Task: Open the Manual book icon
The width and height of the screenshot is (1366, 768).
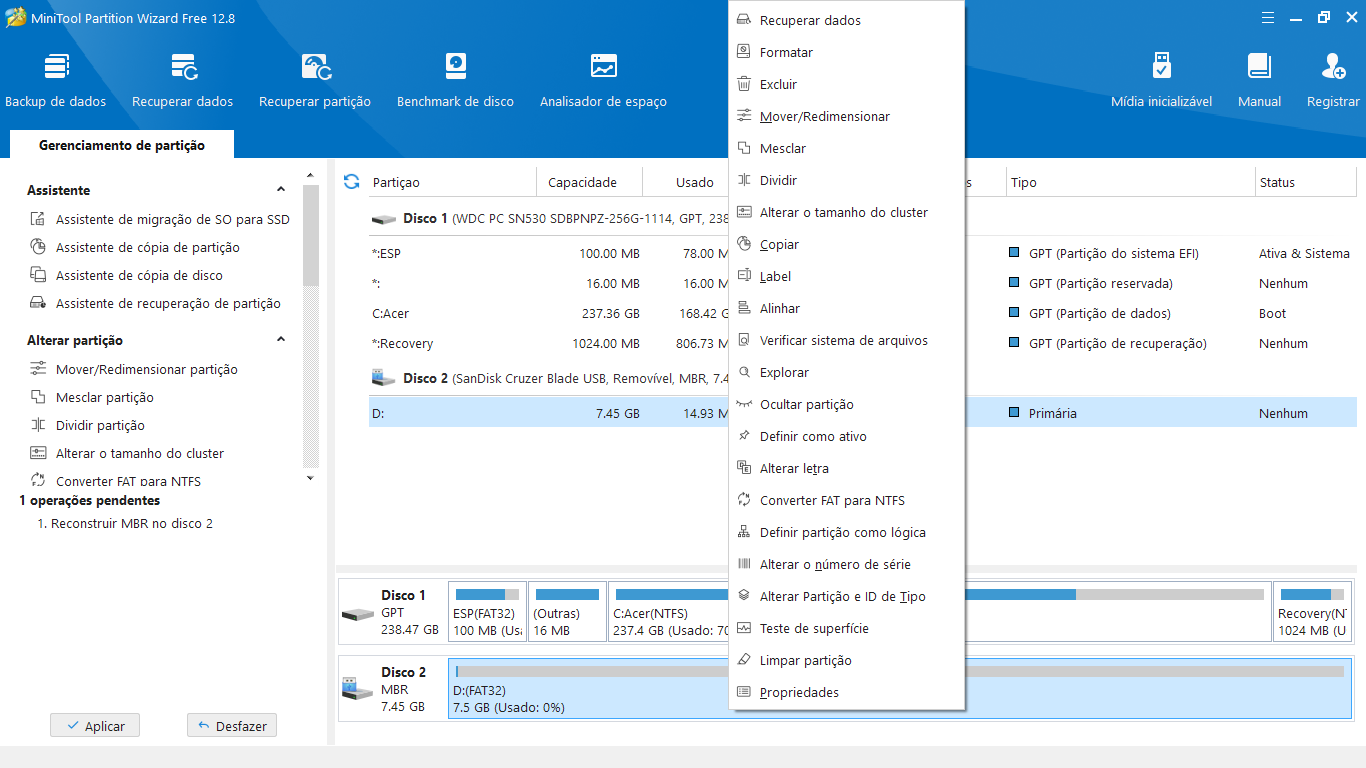Action: [x=1259, y=80]
